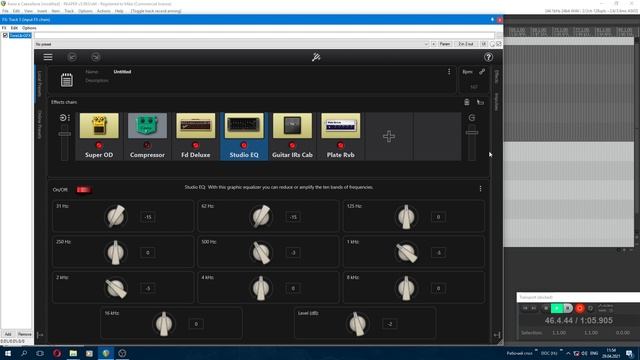Open the FX menu in FX window

coord(4,28)
